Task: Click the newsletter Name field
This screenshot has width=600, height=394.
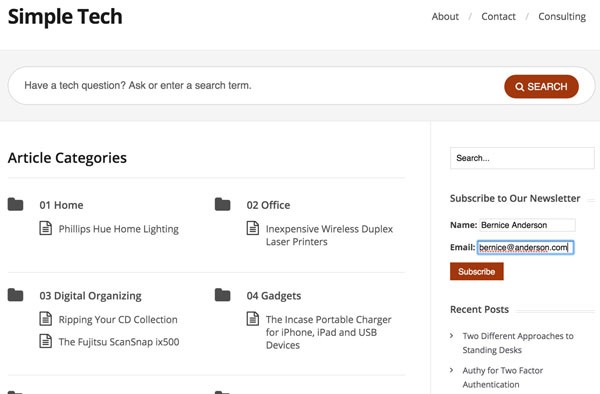Action: (527, 225)
